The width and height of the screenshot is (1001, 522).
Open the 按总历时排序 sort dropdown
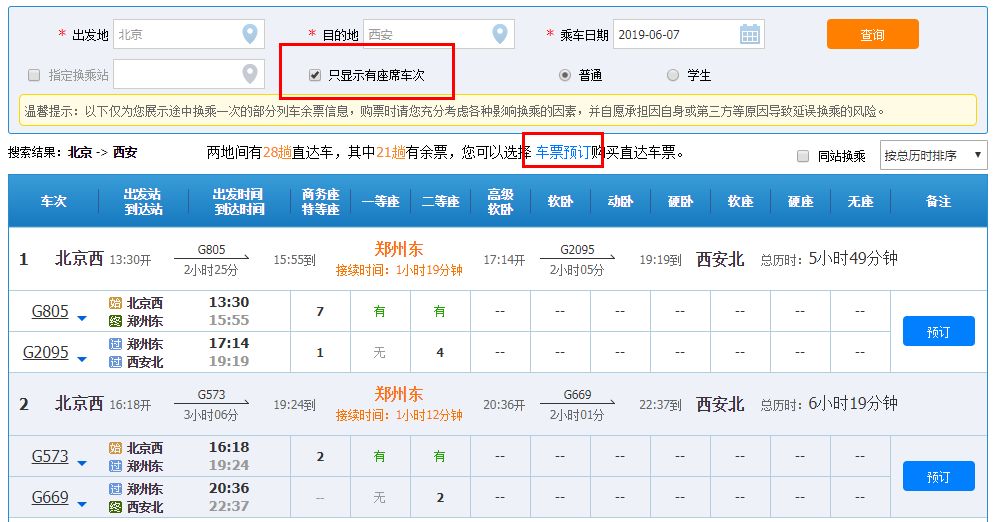[x=933, y=155]
